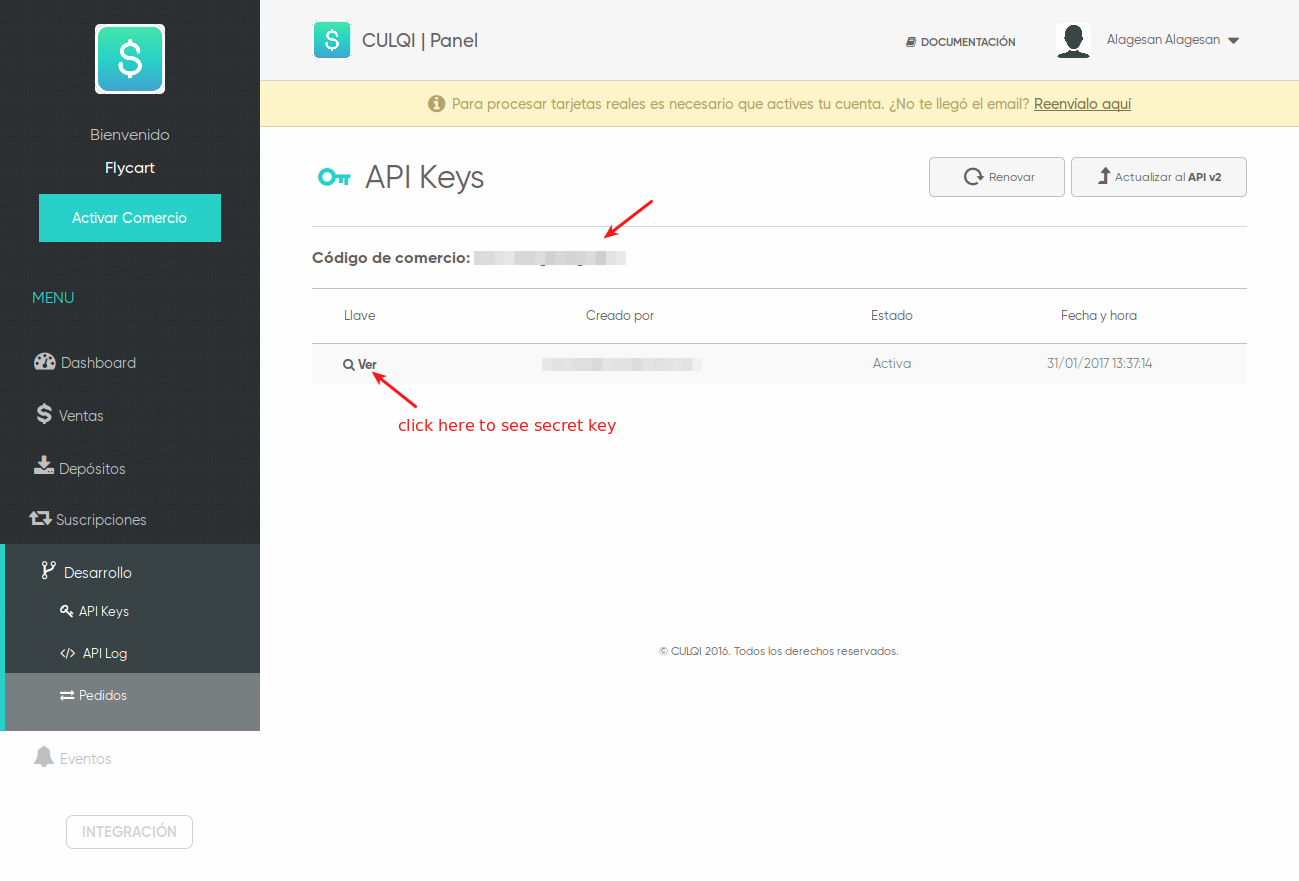The image size is (1299, 881).
Task: Click the Depósitos download tray icon
Action: (x=44, y=466)
